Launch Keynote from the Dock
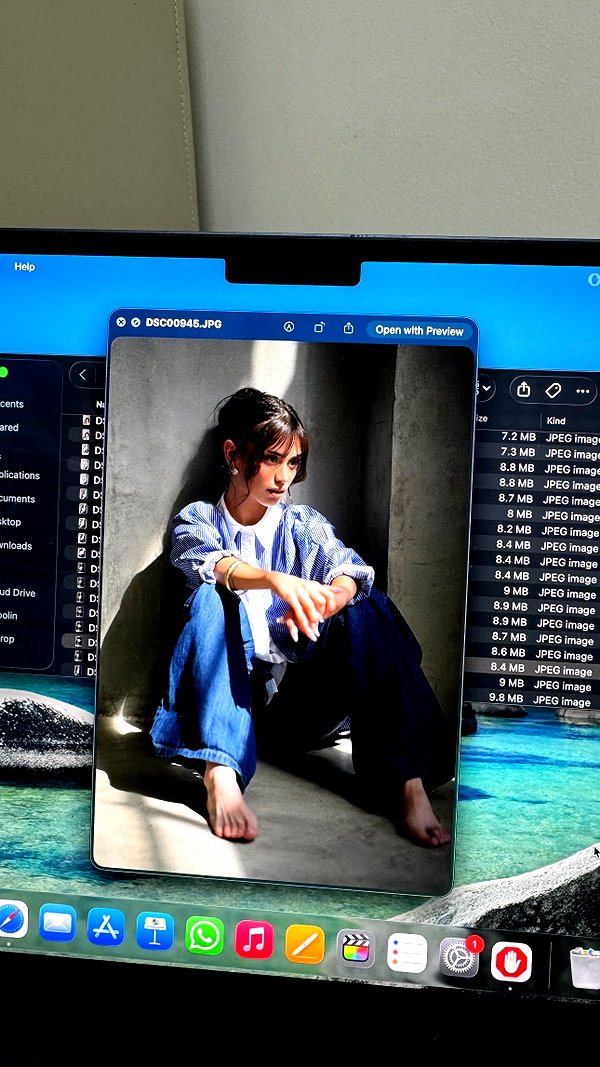 click(155, 931)
